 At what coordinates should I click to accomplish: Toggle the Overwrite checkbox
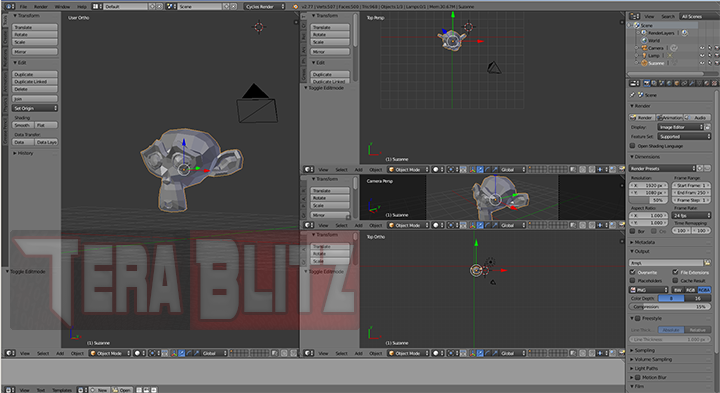(x=632, y=272)
